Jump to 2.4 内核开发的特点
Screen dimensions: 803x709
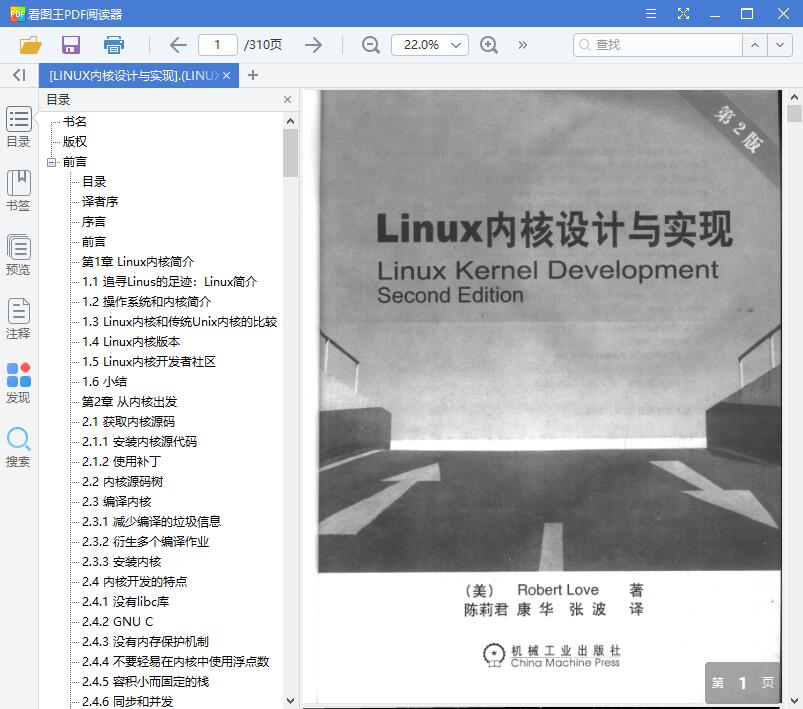[x=135, y=581]
